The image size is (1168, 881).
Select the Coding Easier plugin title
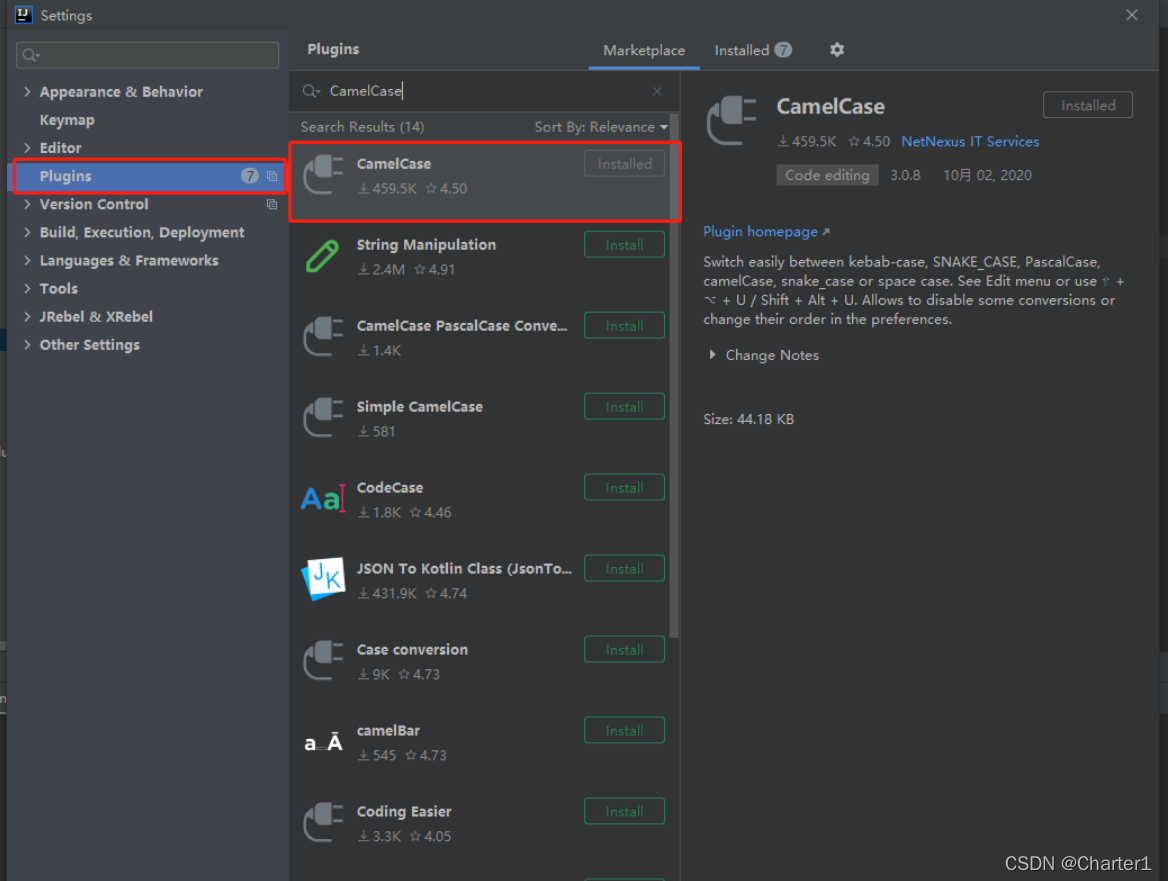pos(404,812)
